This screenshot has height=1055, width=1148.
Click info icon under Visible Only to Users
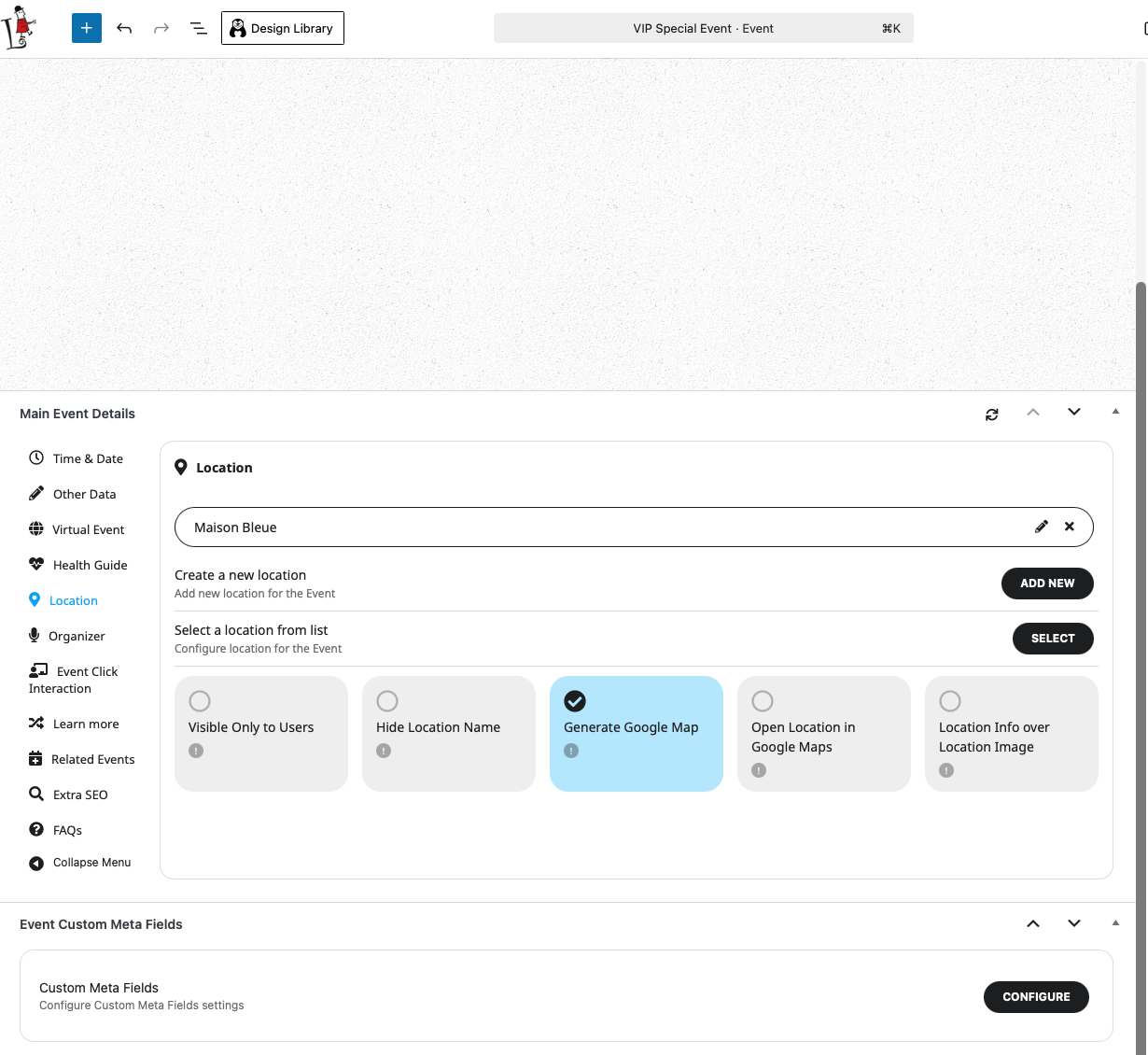[196, 751]
